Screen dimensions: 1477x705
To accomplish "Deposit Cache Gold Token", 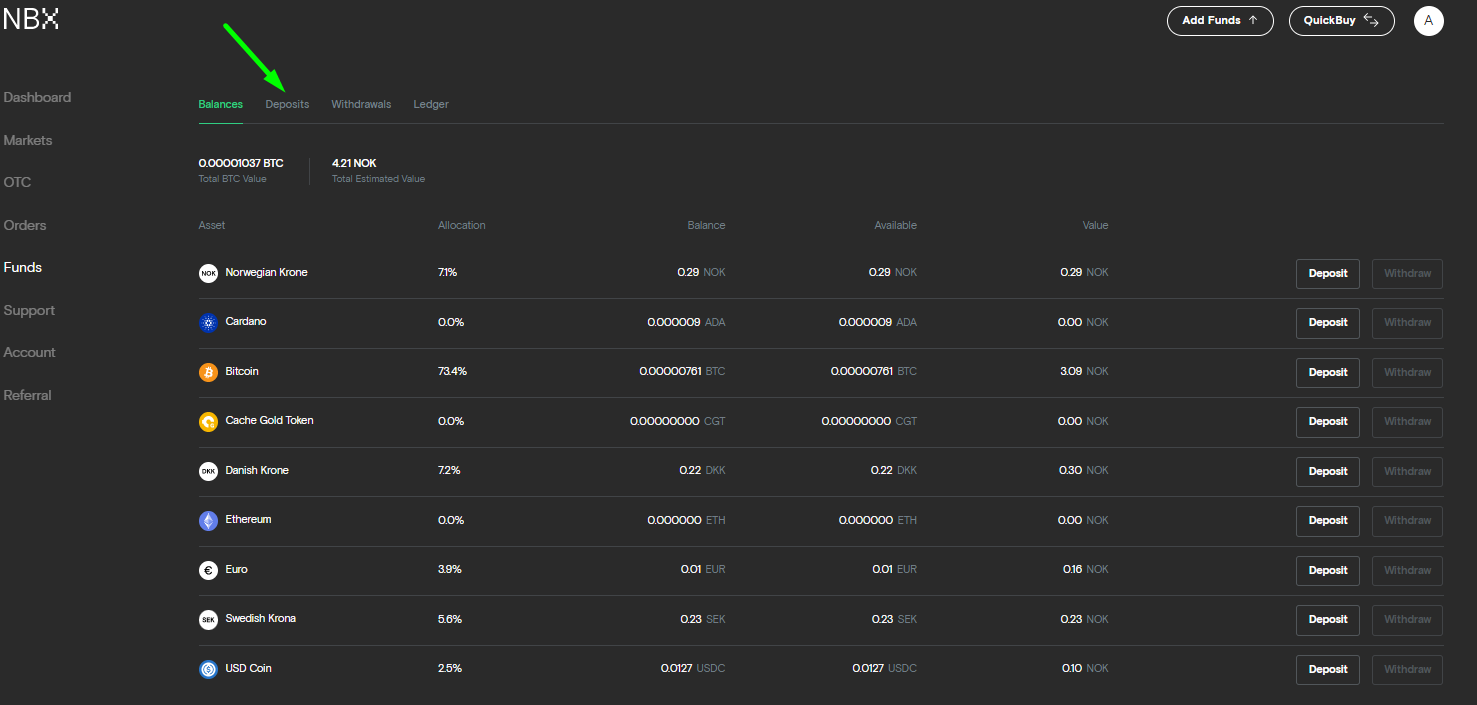I will tap(1328, 422).
